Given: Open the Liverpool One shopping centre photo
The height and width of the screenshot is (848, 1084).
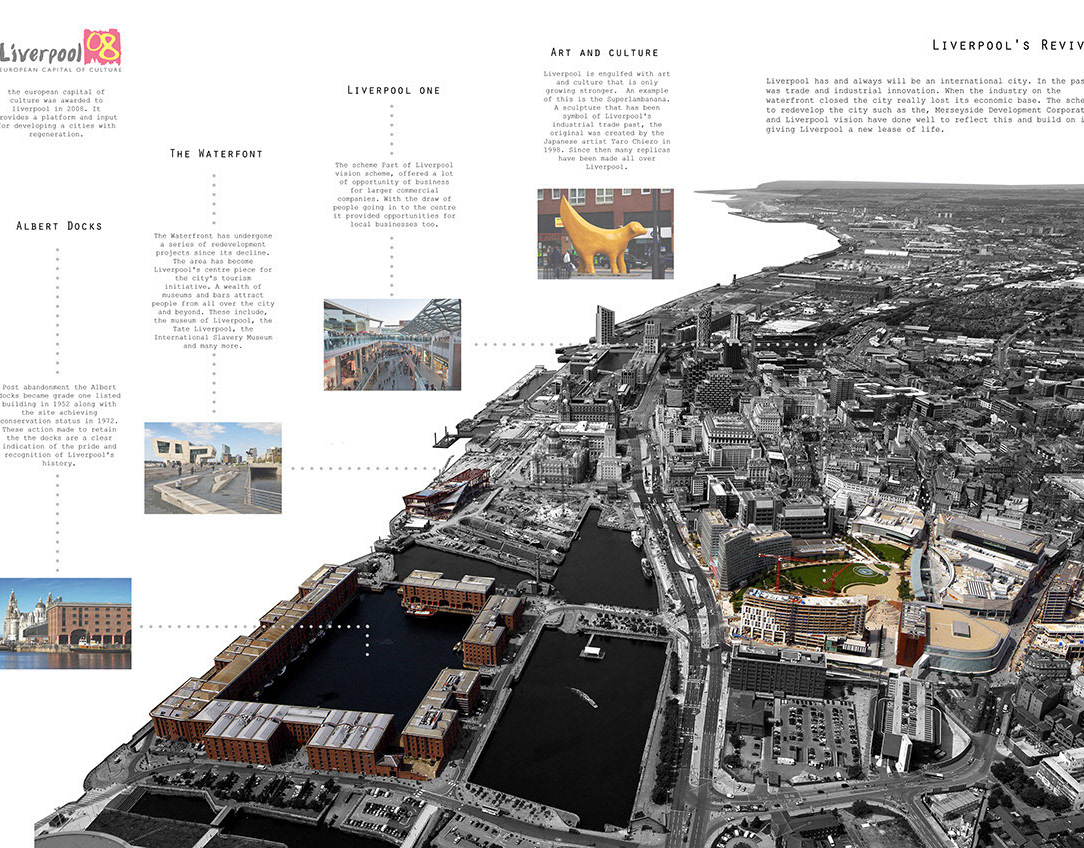Looking at the screenshot, I should (x=392, y=344).
